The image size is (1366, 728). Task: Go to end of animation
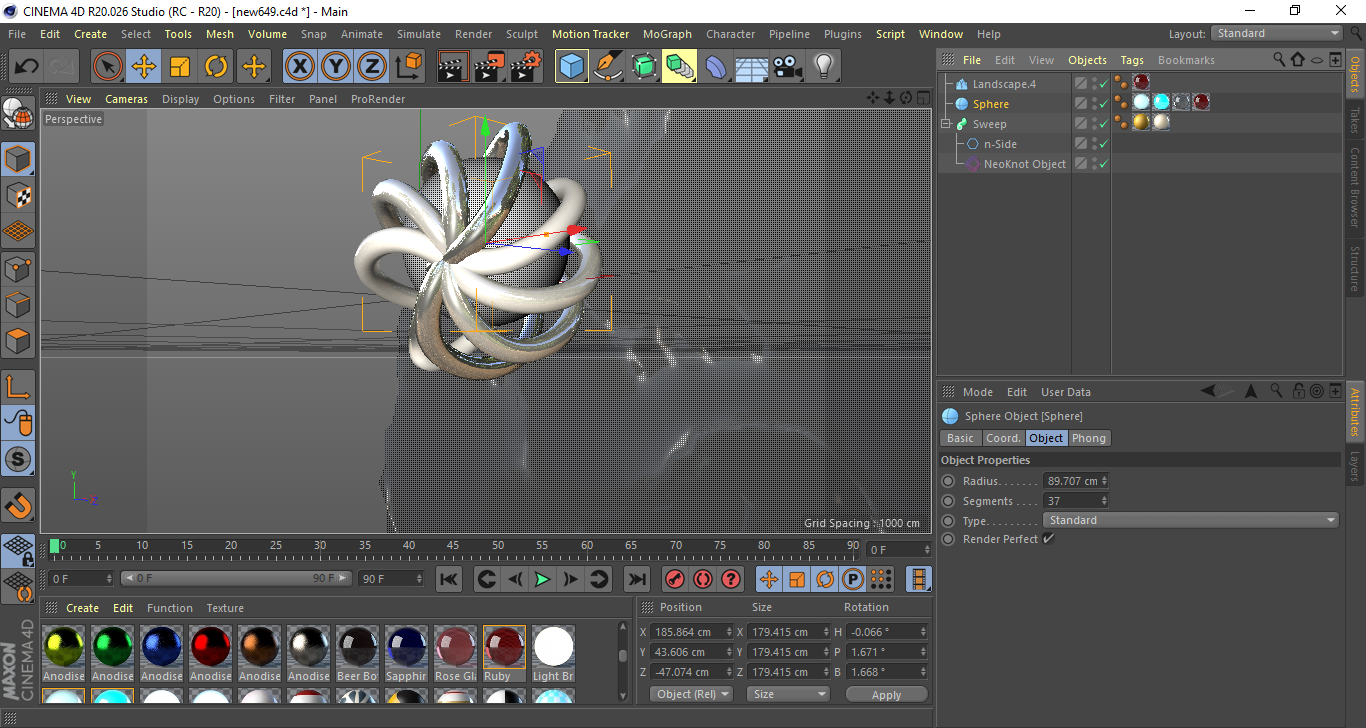click(x=636, y=579)
